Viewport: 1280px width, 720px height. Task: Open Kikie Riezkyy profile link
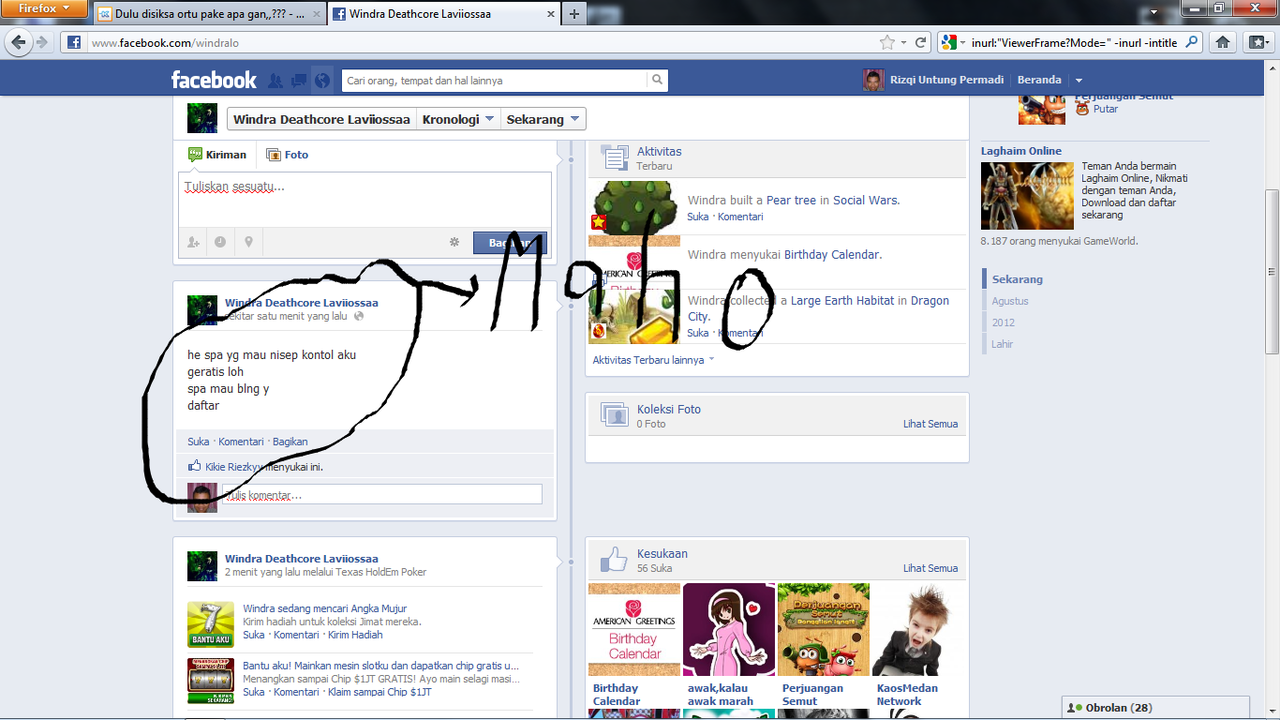[234, 466]
